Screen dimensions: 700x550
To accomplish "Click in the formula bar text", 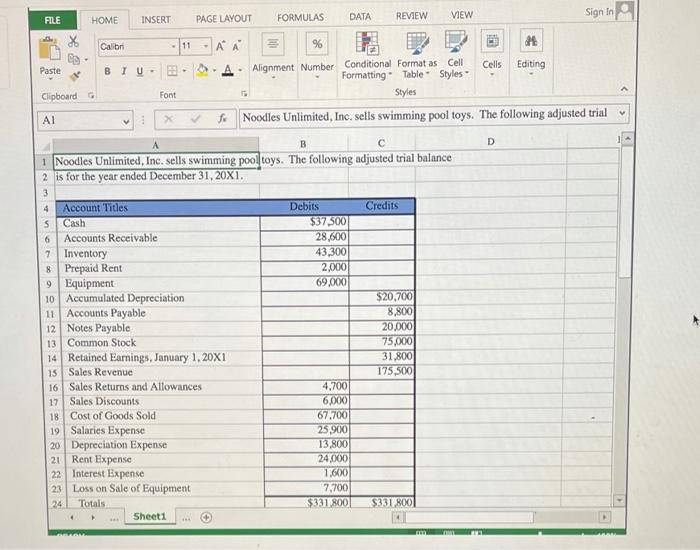I will point(425,115).
